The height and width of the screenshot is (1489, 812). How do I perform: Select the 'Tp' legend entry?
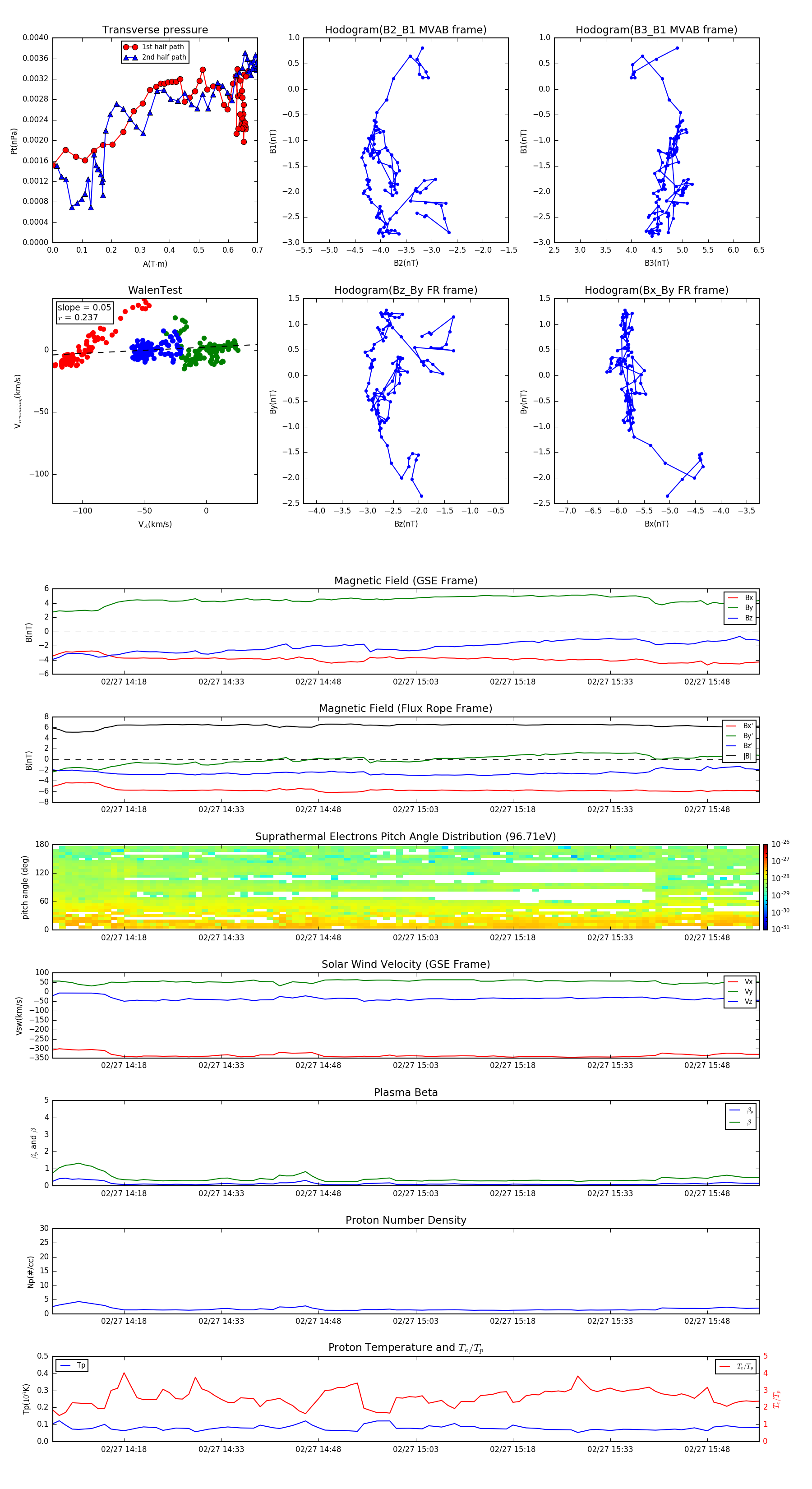coord(72,1365)
